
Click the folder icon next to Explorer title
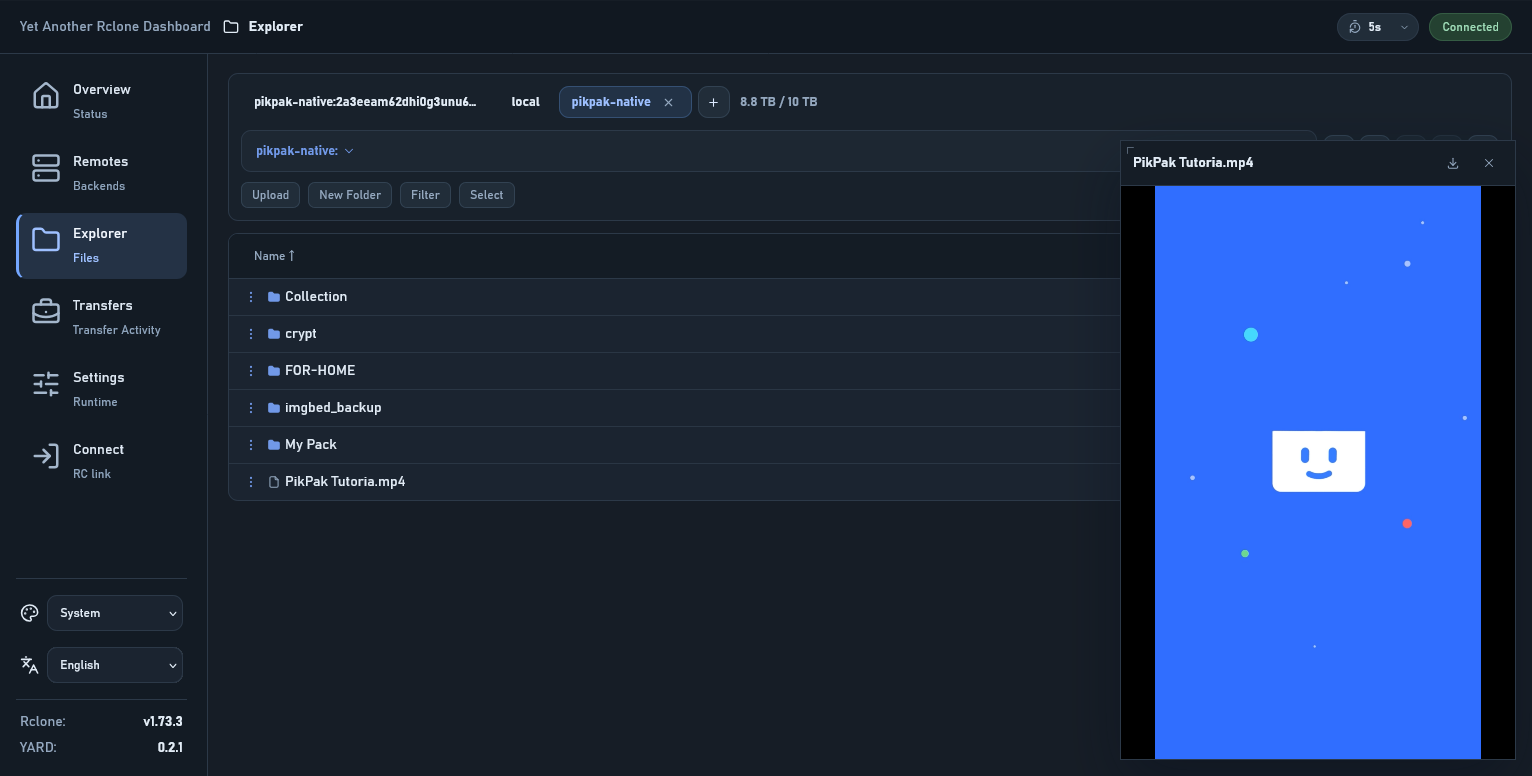pos(231,26)
